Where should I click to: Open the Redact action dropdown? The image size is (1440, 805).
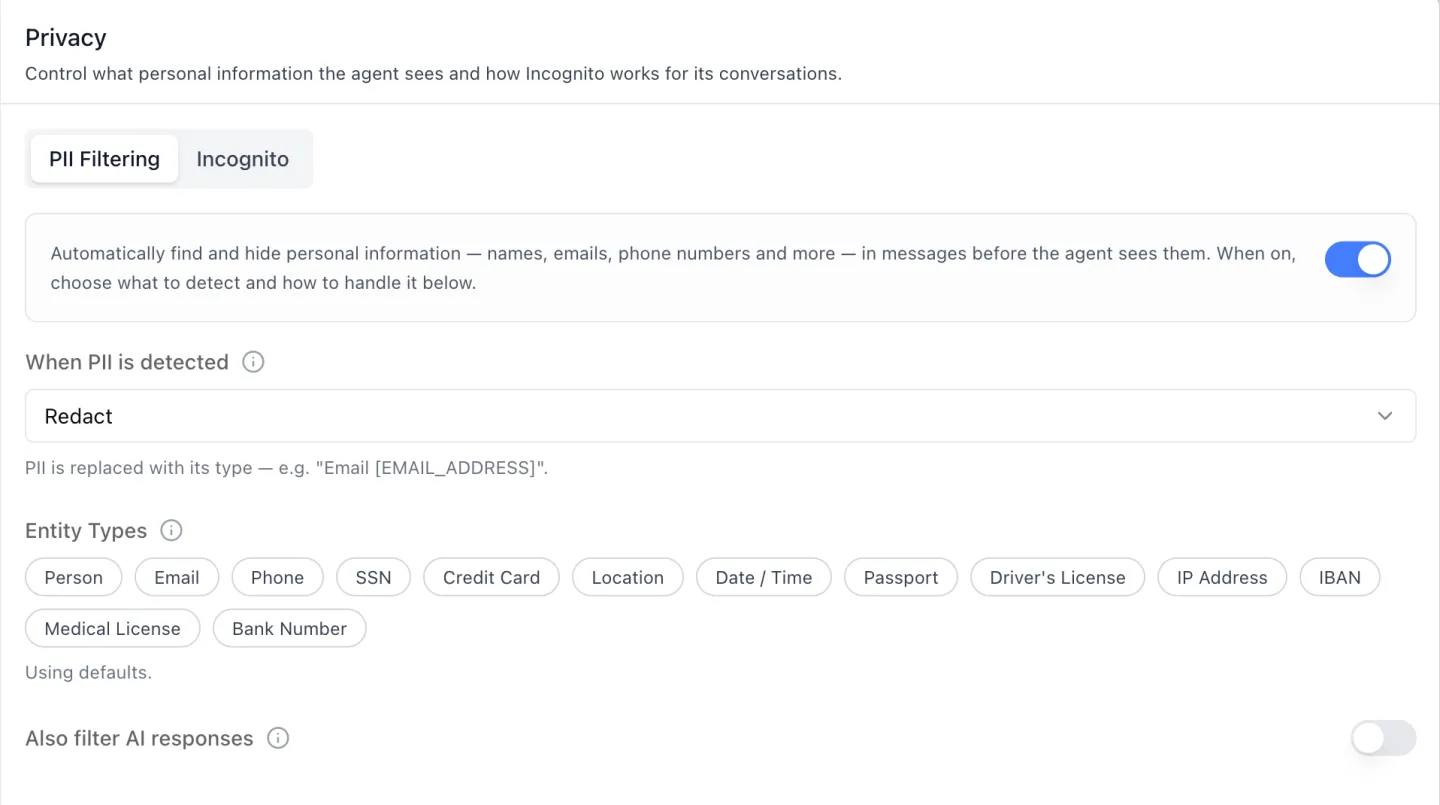(720, 416)
